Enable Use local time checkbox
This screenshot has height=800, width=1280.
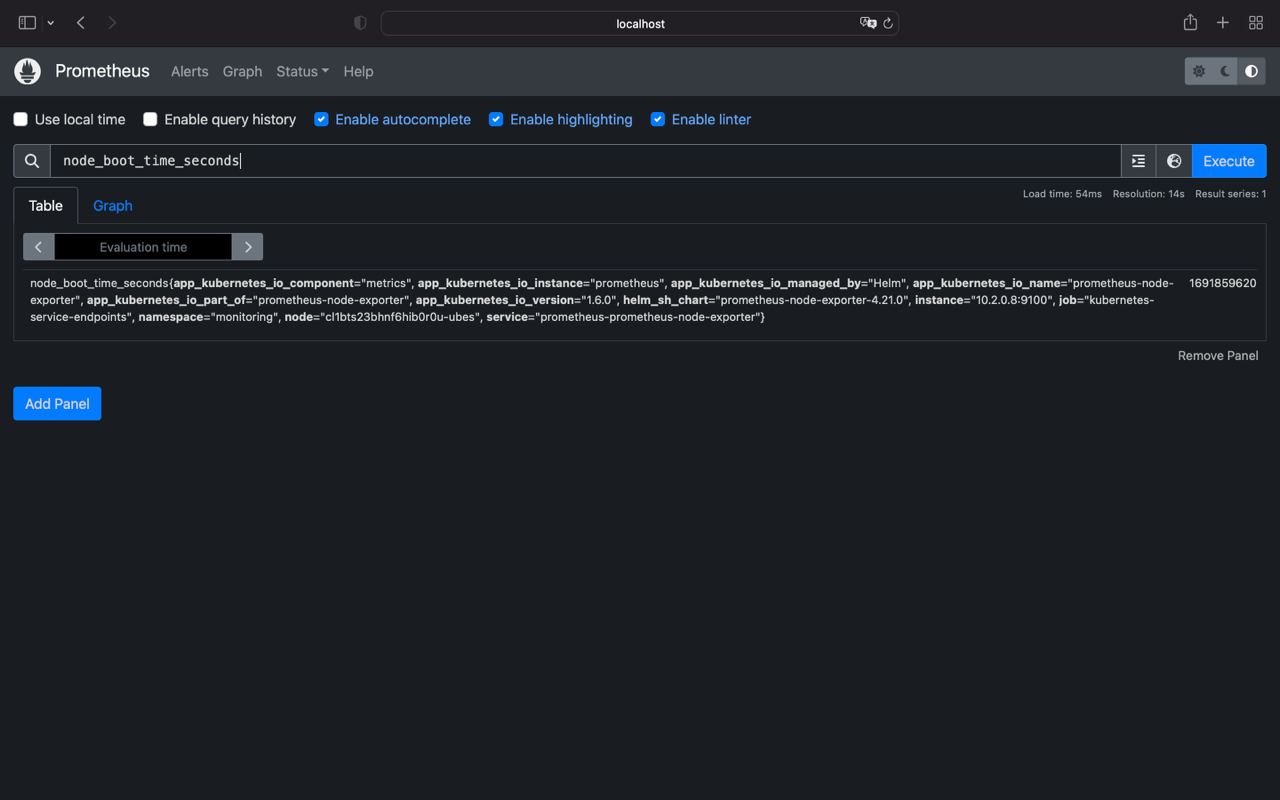click(20, 119)
